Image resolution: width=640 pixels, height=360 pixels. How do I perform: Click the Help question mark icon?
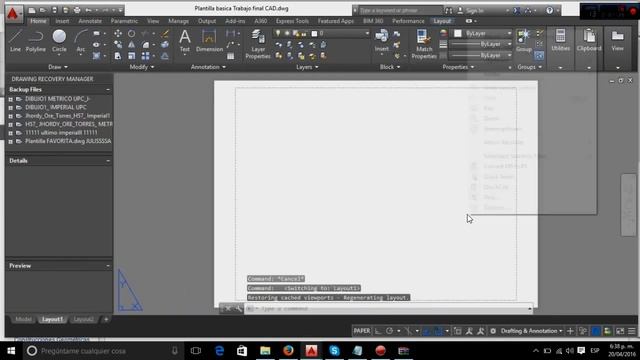pyautogui.click(x=550, y=10)
